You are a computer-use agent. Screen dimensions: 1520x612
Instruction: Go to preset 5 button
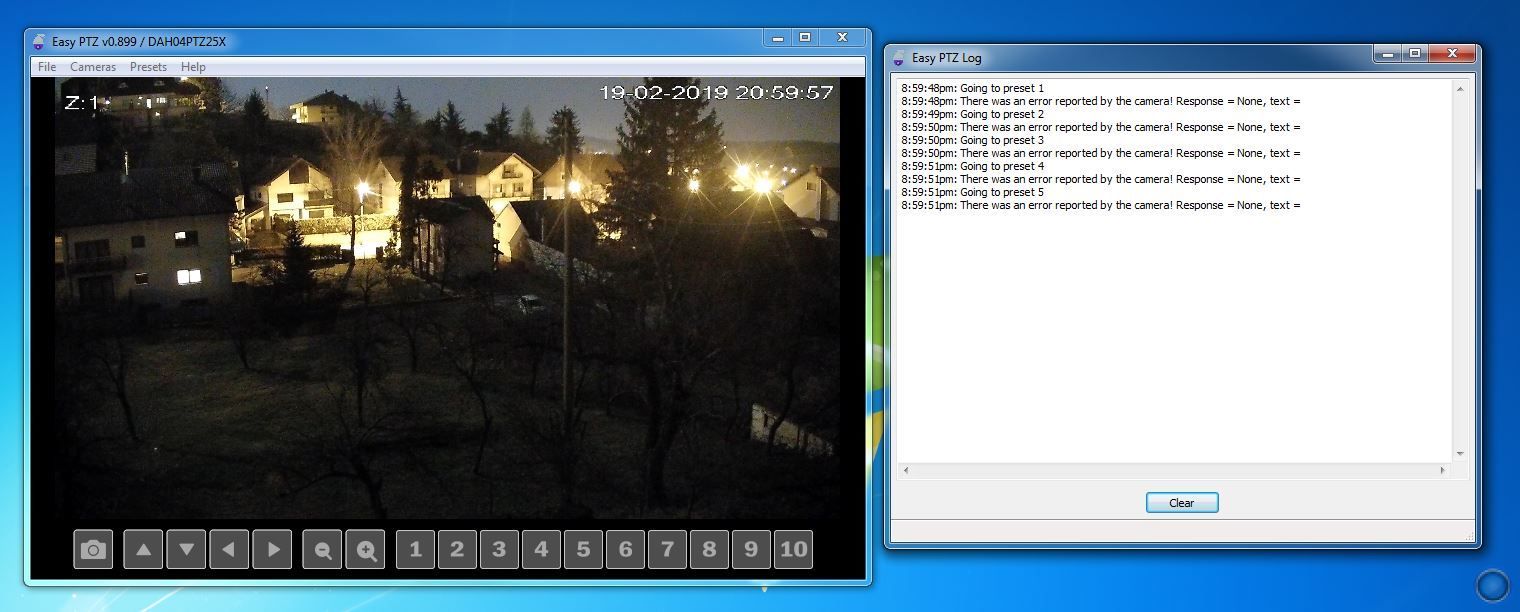583,550
